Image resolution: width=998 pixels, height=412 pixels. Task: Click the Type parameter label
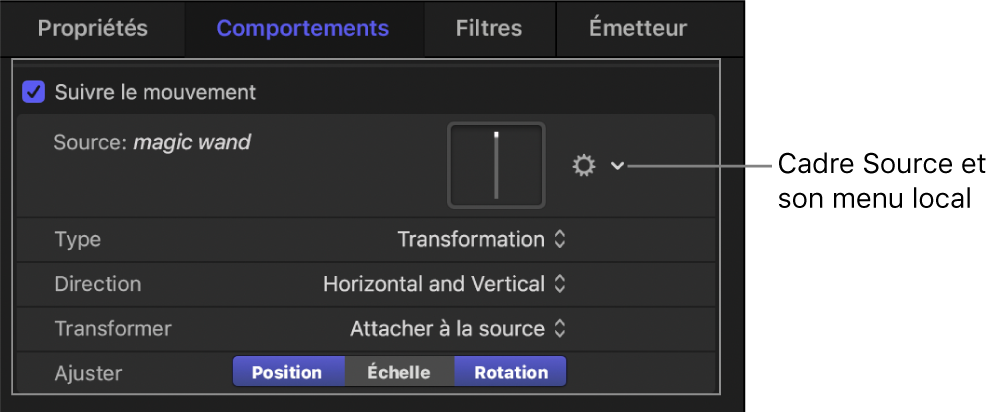77,240
